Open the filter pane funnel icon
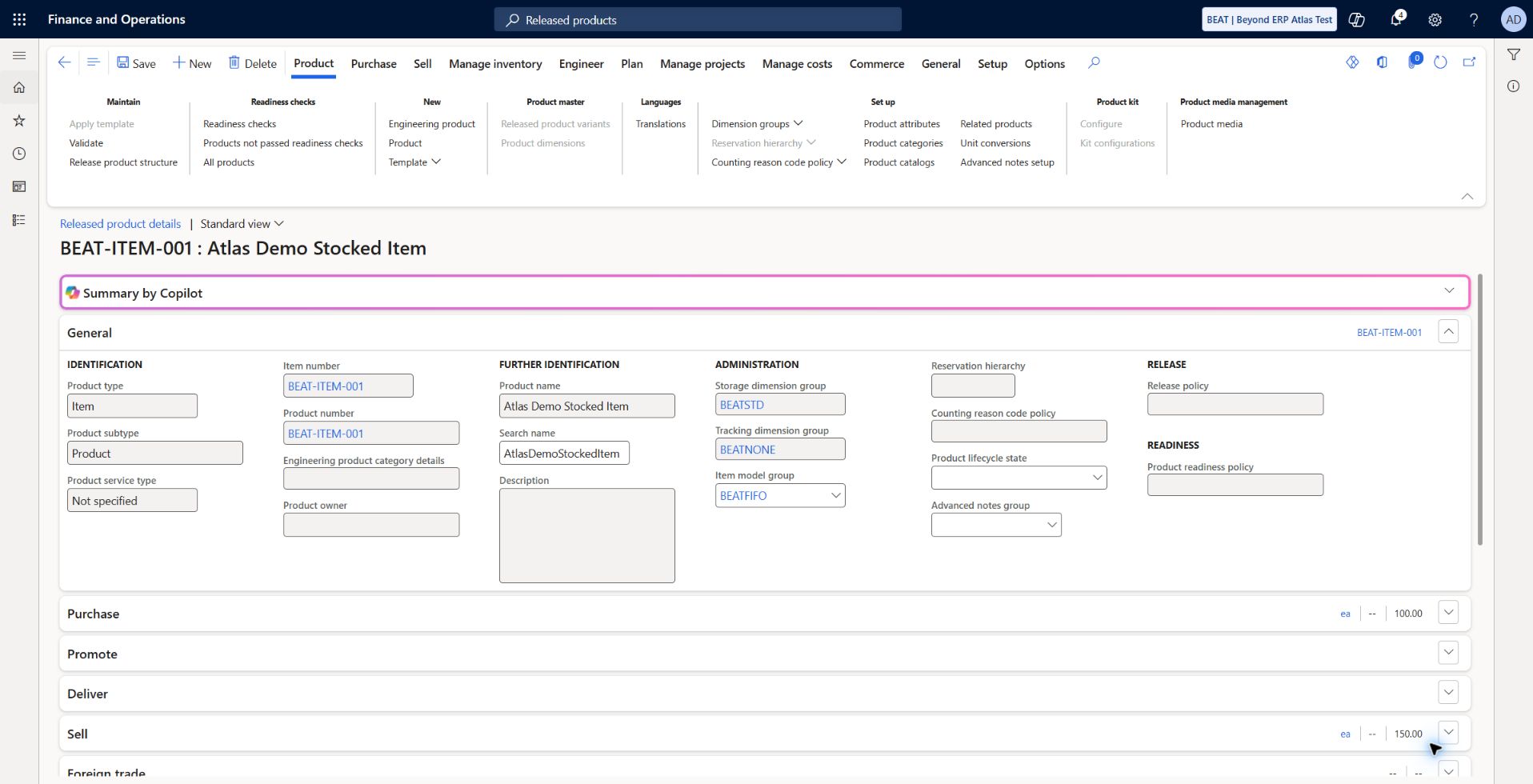 [1514, 54]
